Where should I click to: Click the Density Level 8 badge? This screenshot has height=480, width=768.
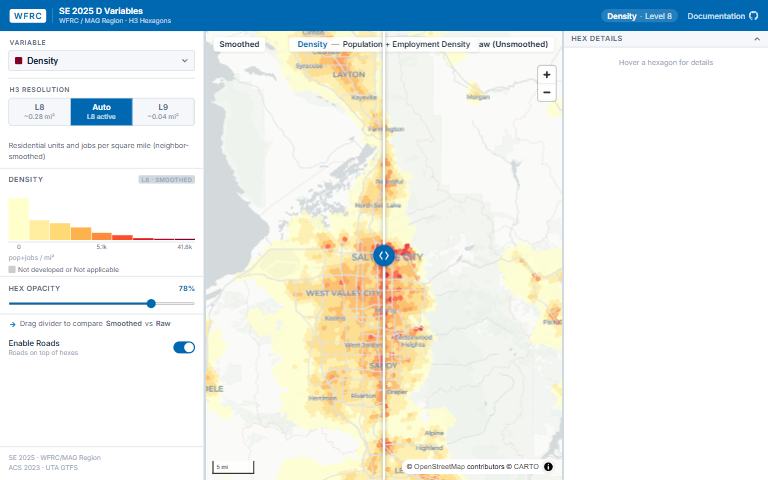pos(639,16)
